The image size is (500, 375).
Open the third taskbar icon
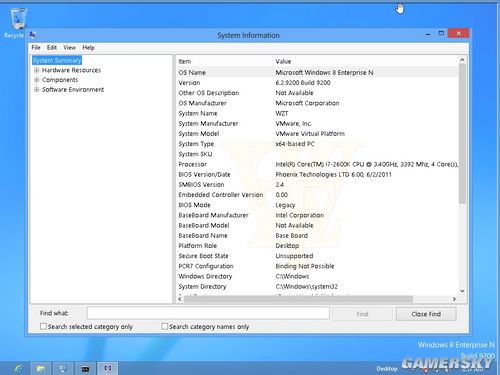tap(63, 368)
